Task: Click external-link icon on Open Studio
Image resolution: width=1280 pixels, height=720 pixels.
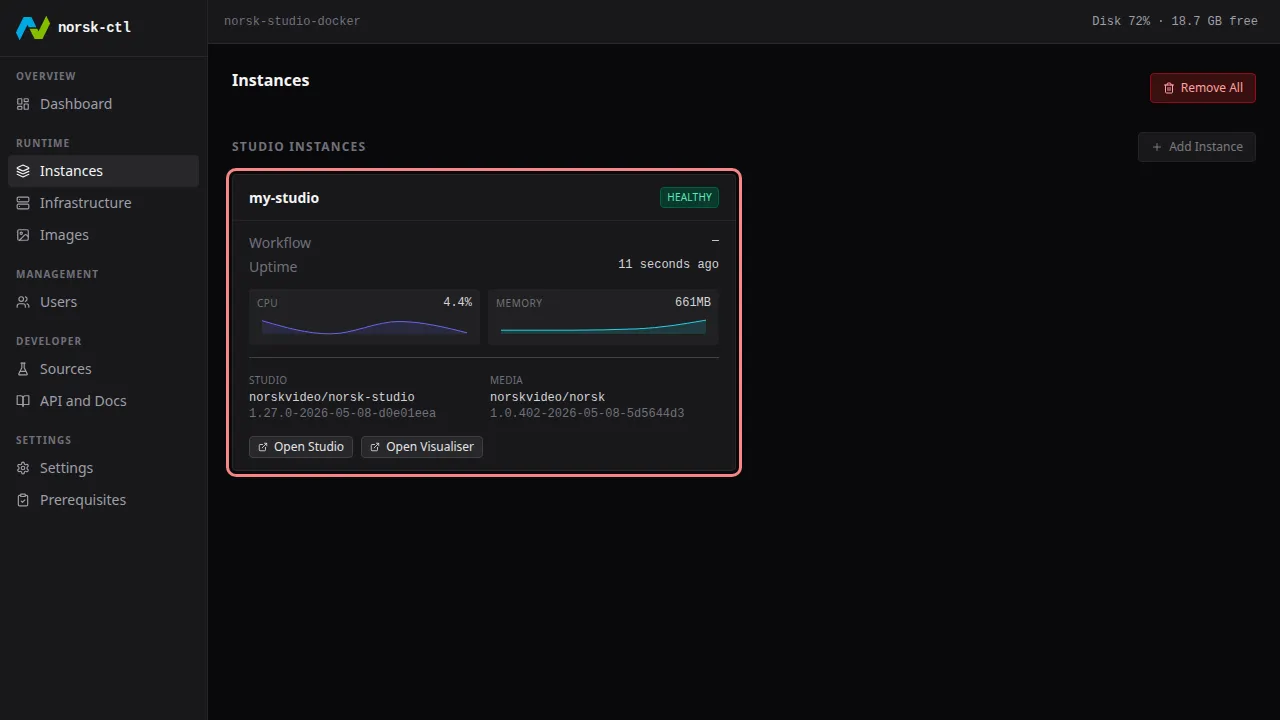Action: click(263, 447)
